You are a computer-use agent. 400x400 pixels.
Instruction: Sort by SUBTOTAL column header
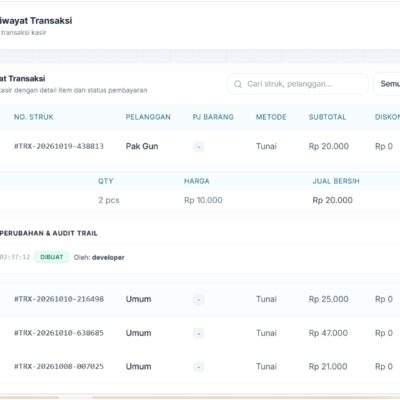[327, 117]
